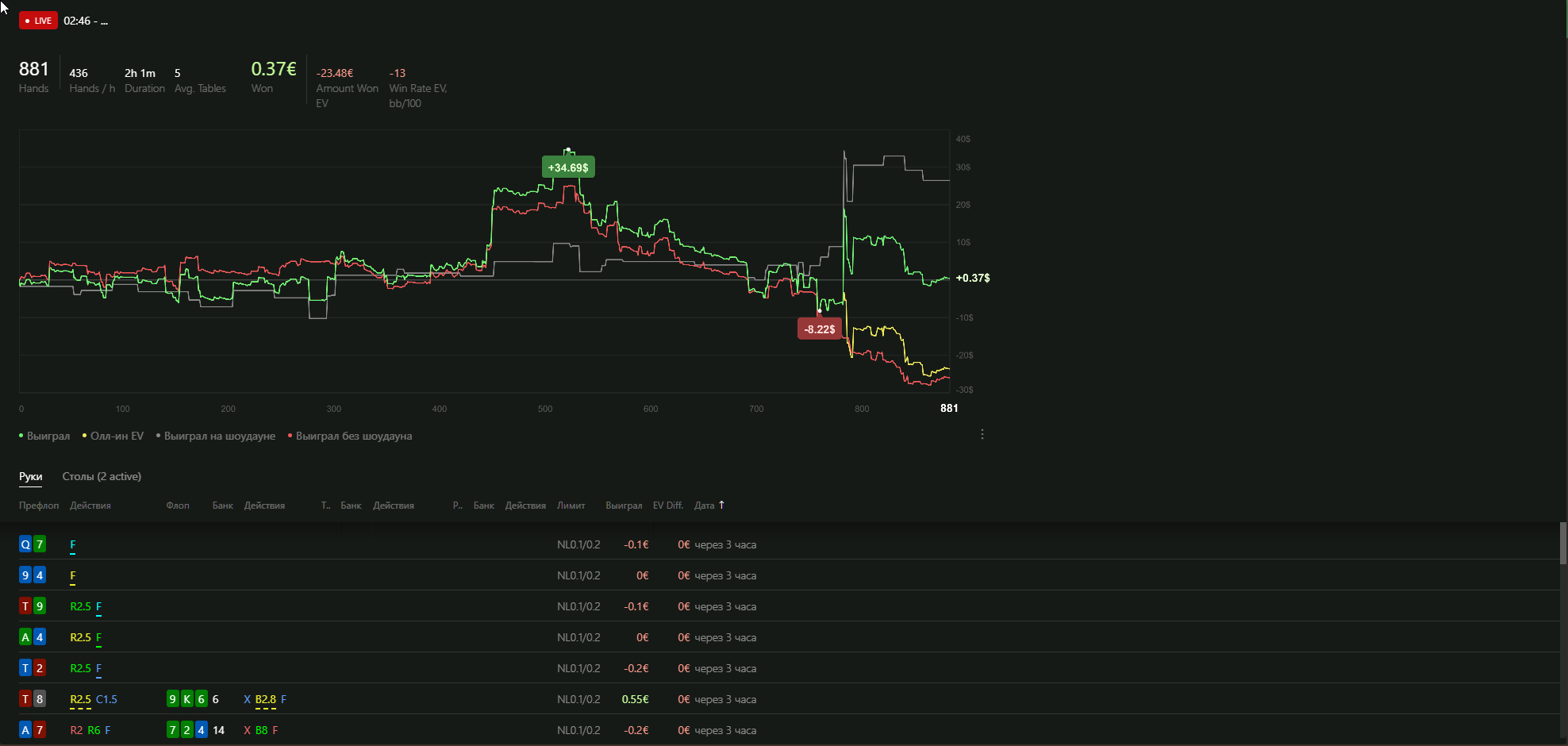Toggle the Олл-ин EV legend series
Viewport: 1568px width, 746px height.
click(x=113, y=436)
